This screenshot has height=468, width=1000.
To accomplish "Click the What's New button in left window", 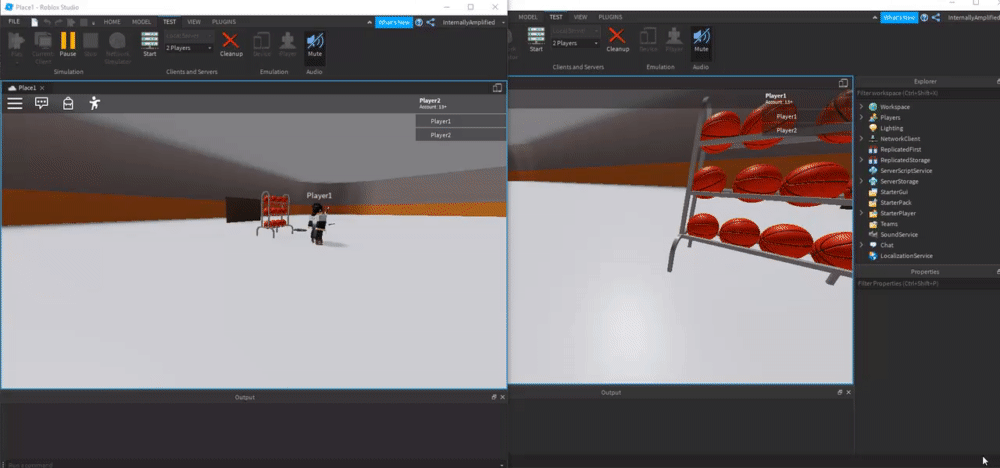I will [393, 22].
